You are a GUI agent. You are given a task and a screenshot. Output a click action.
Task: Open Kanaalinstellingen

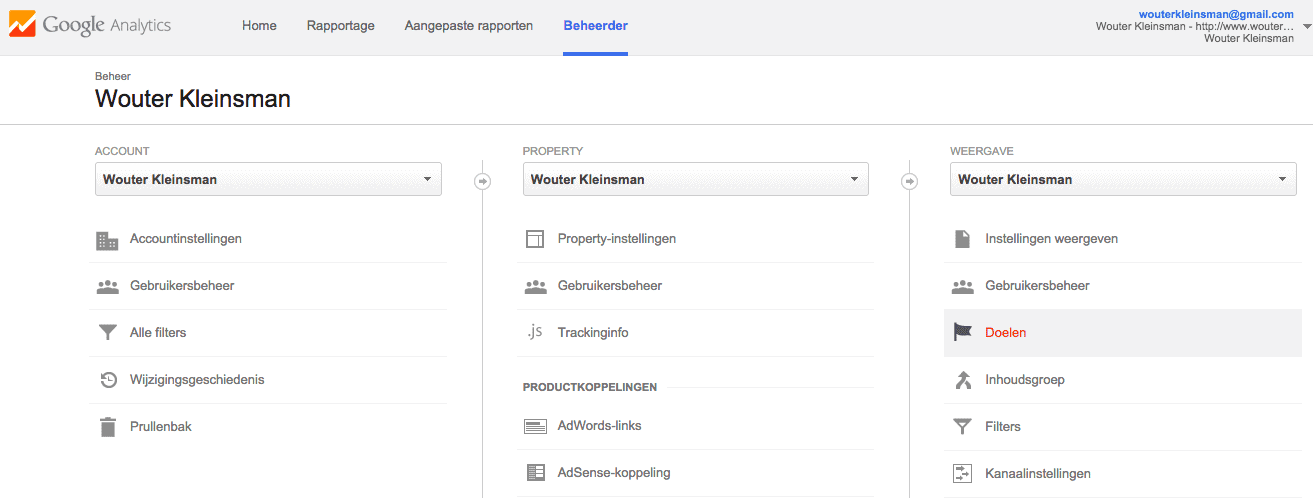1038,474
